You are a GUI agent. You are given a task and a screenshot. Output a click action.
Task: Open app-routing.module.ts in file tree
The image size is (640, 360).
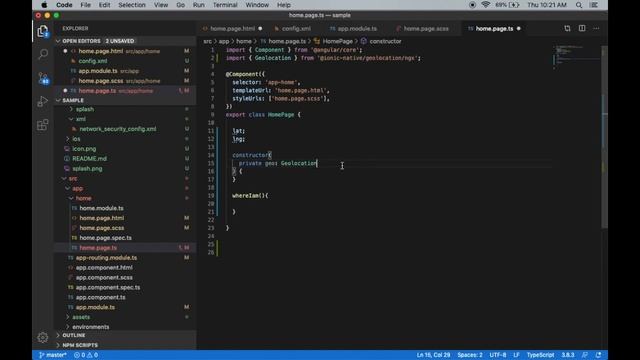[x=106, y=258]
